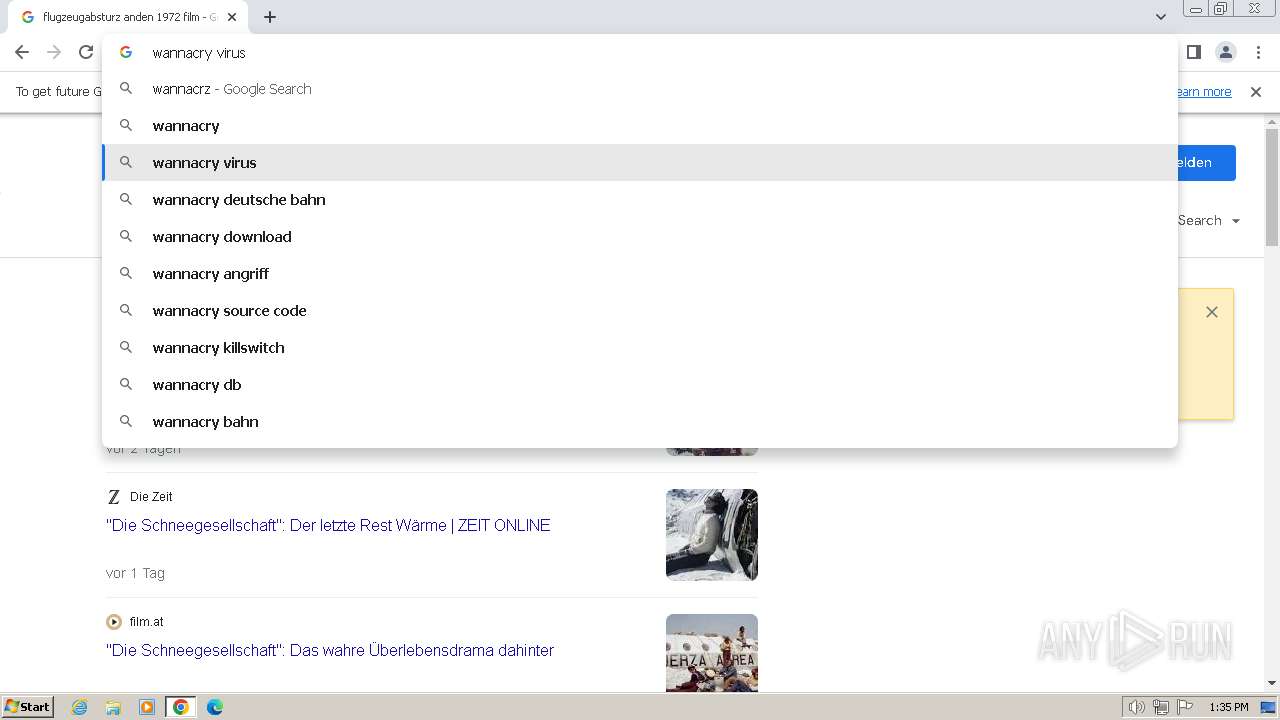Open a new browser tab
Image resolution: width=1280 pixels, height=720 pixels.
[270, 17]
